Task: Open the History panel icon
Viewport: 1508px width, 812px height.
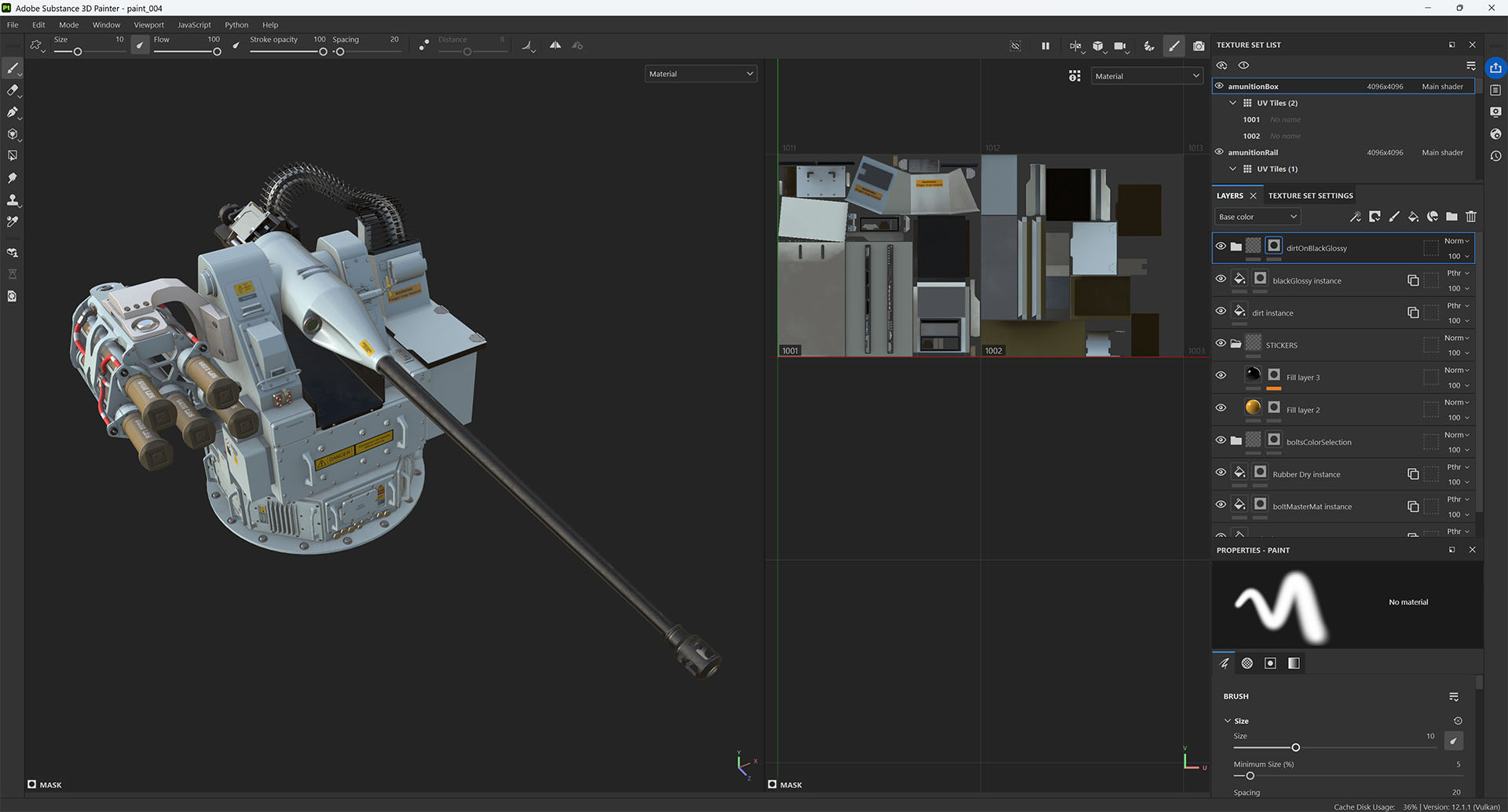Action: click(x=1495, y=156)
